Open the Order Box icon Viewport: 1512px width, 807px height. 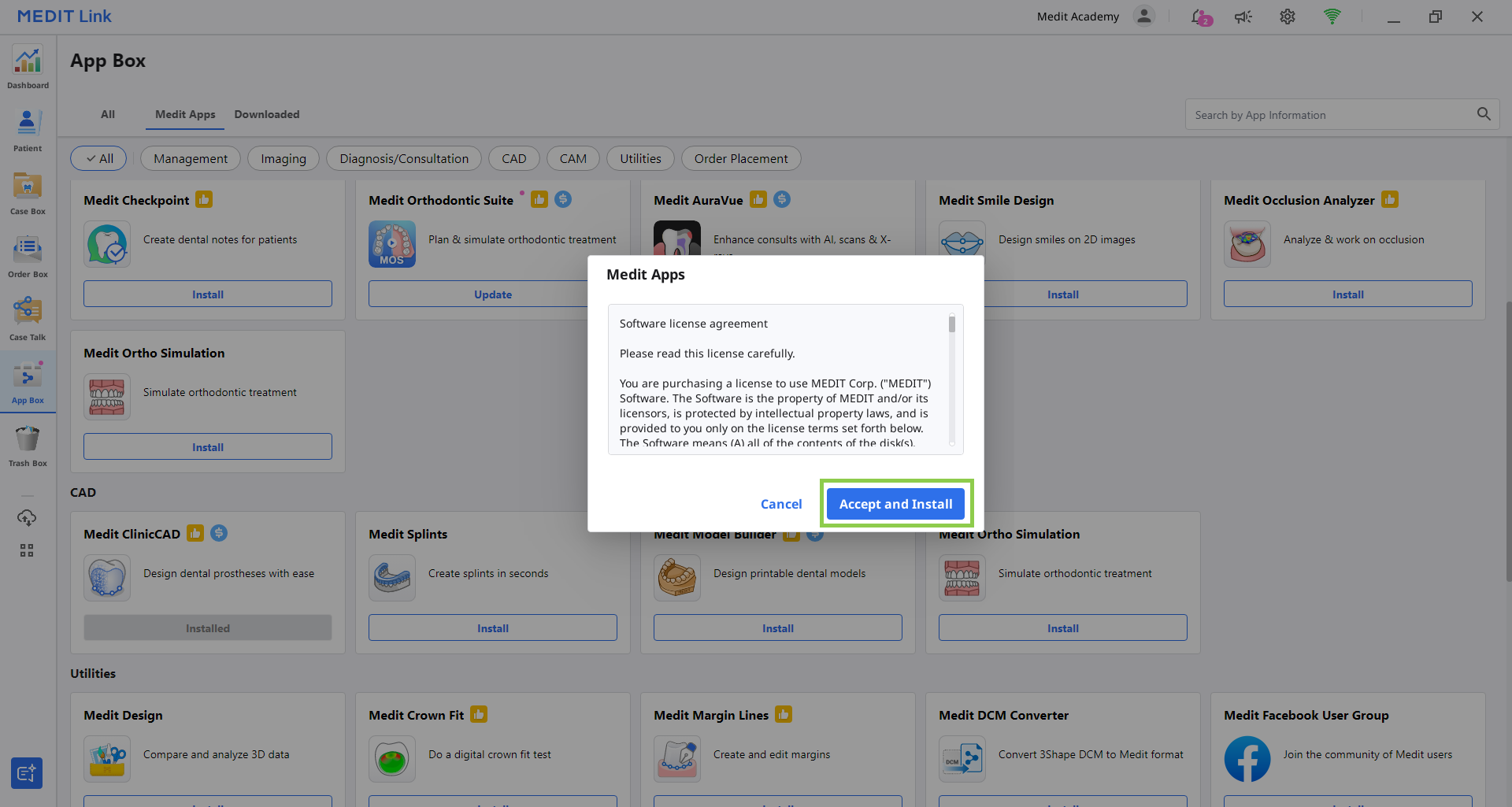28,257
